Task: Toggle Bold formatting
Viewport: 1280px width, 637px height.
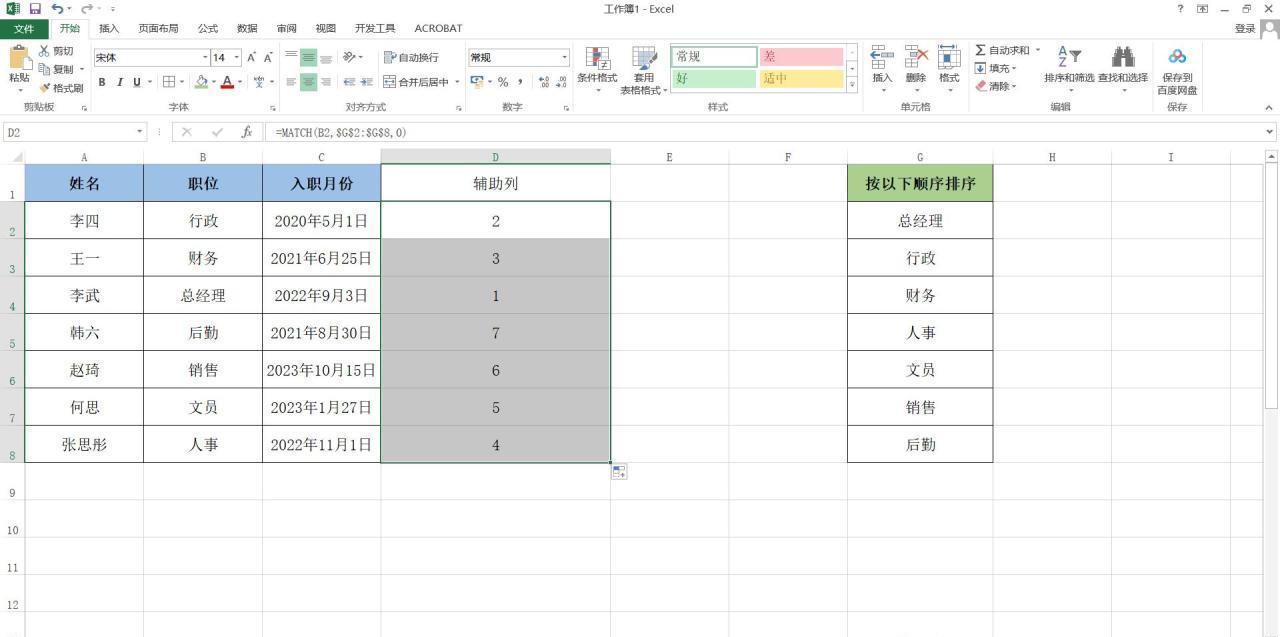Action: click(102, 82)
